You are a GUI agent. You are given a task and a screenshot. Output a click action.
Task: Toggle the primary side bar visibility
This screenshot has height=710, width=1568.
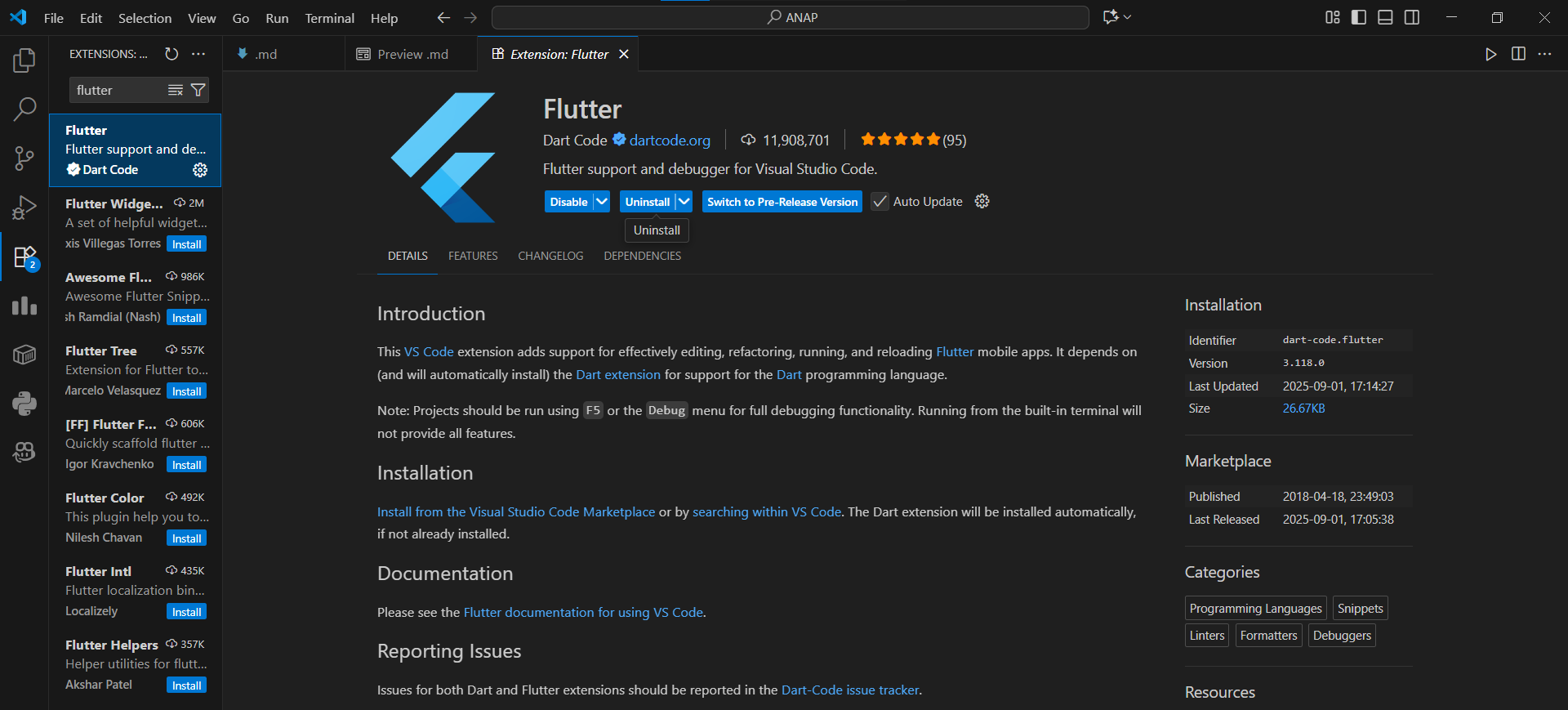point(1359,17)
